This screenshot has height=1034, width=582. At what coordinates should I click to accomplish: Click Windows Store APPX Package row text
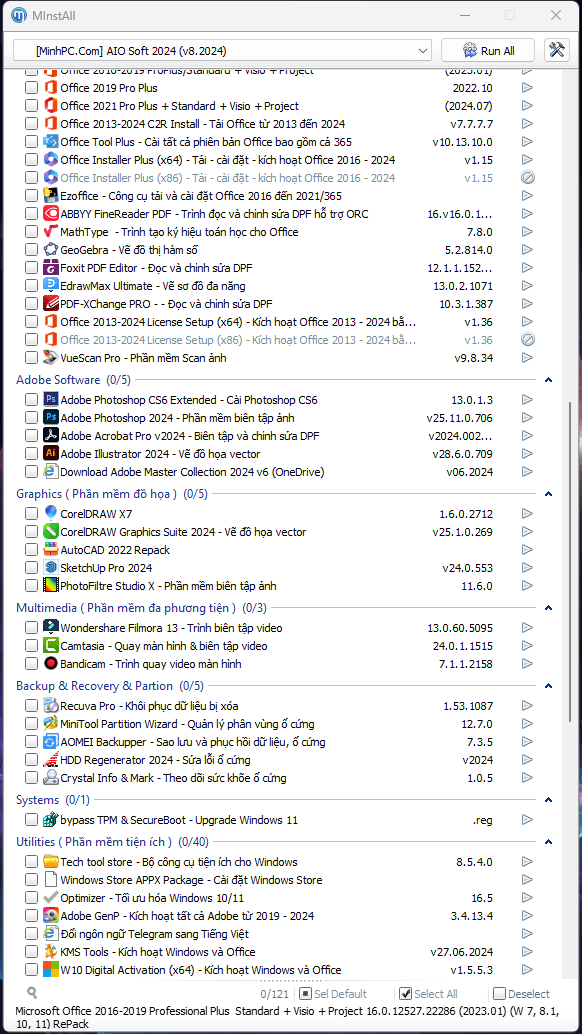(x=191, y=880)
